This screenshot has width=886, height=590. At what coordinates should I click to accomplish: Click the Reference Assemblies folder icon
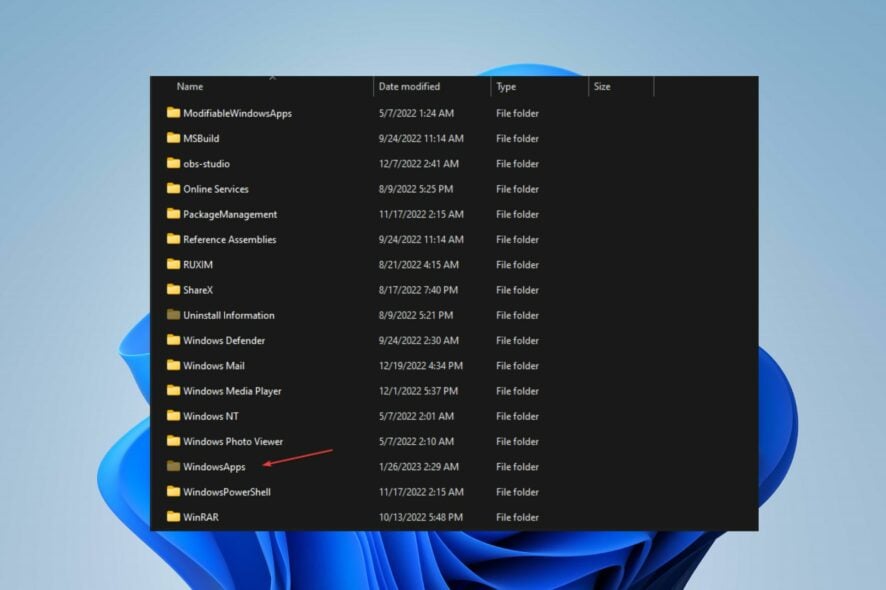(173, 239)
